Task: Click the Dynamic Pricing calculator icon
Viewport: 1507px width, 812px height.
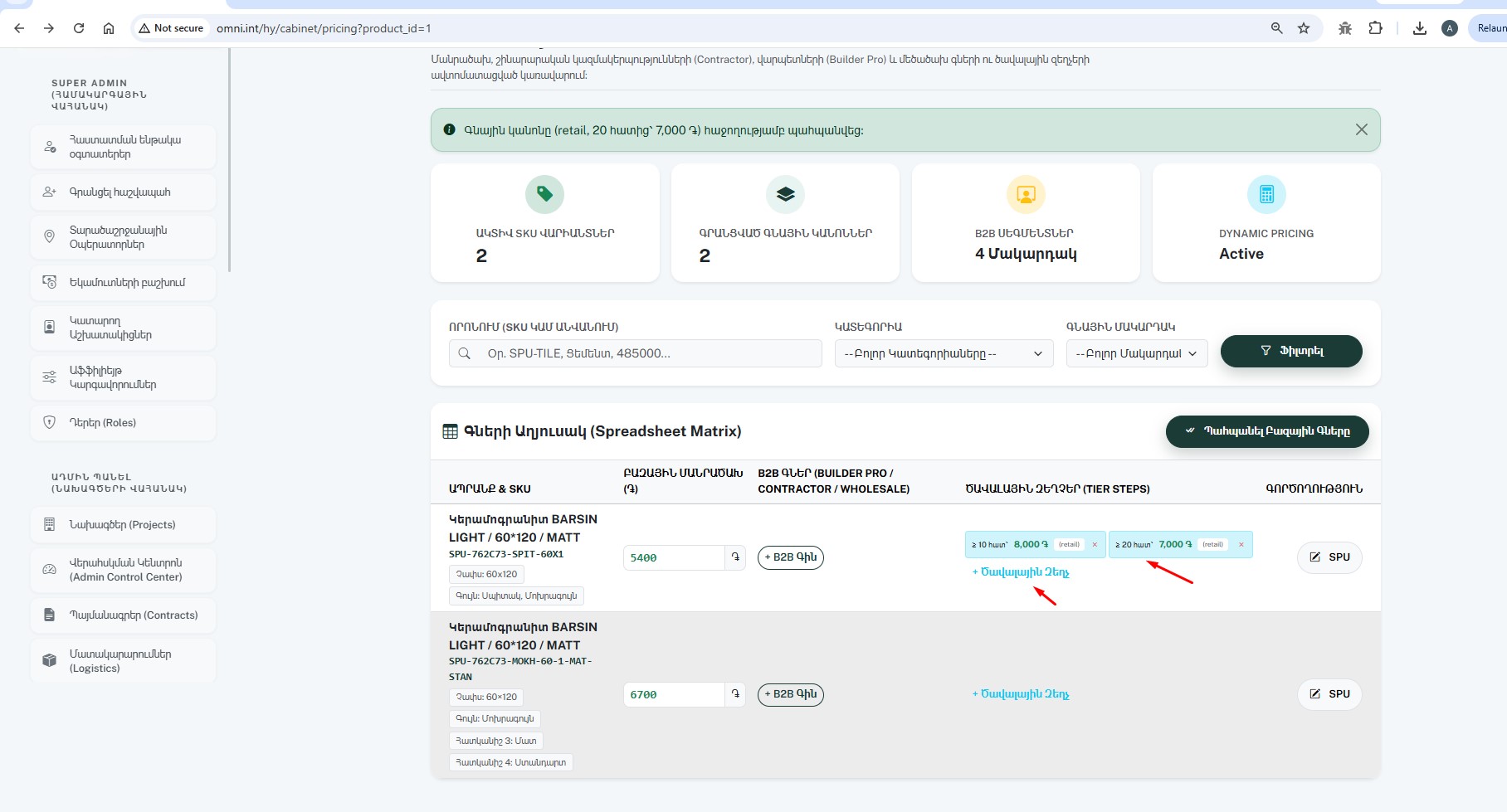Action: [1266, 194]
